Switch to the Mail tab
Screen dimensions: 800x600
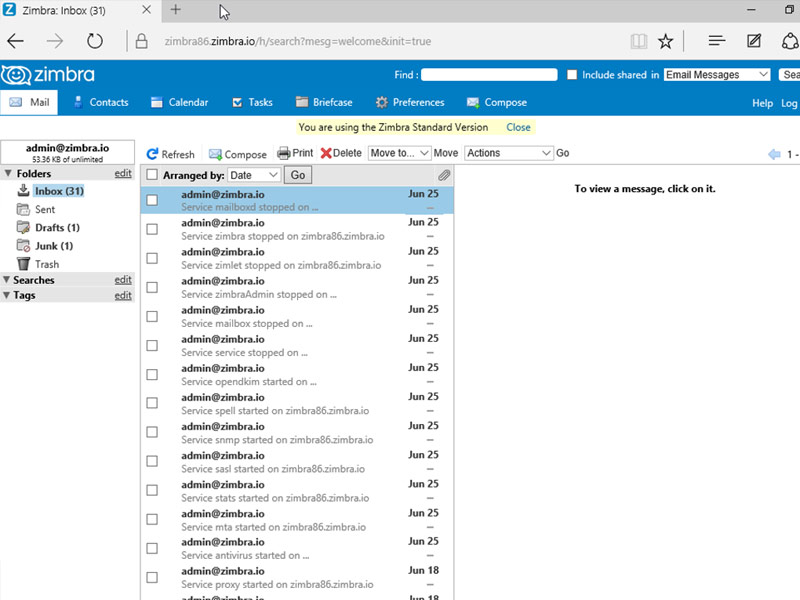[x=29, y=103]
